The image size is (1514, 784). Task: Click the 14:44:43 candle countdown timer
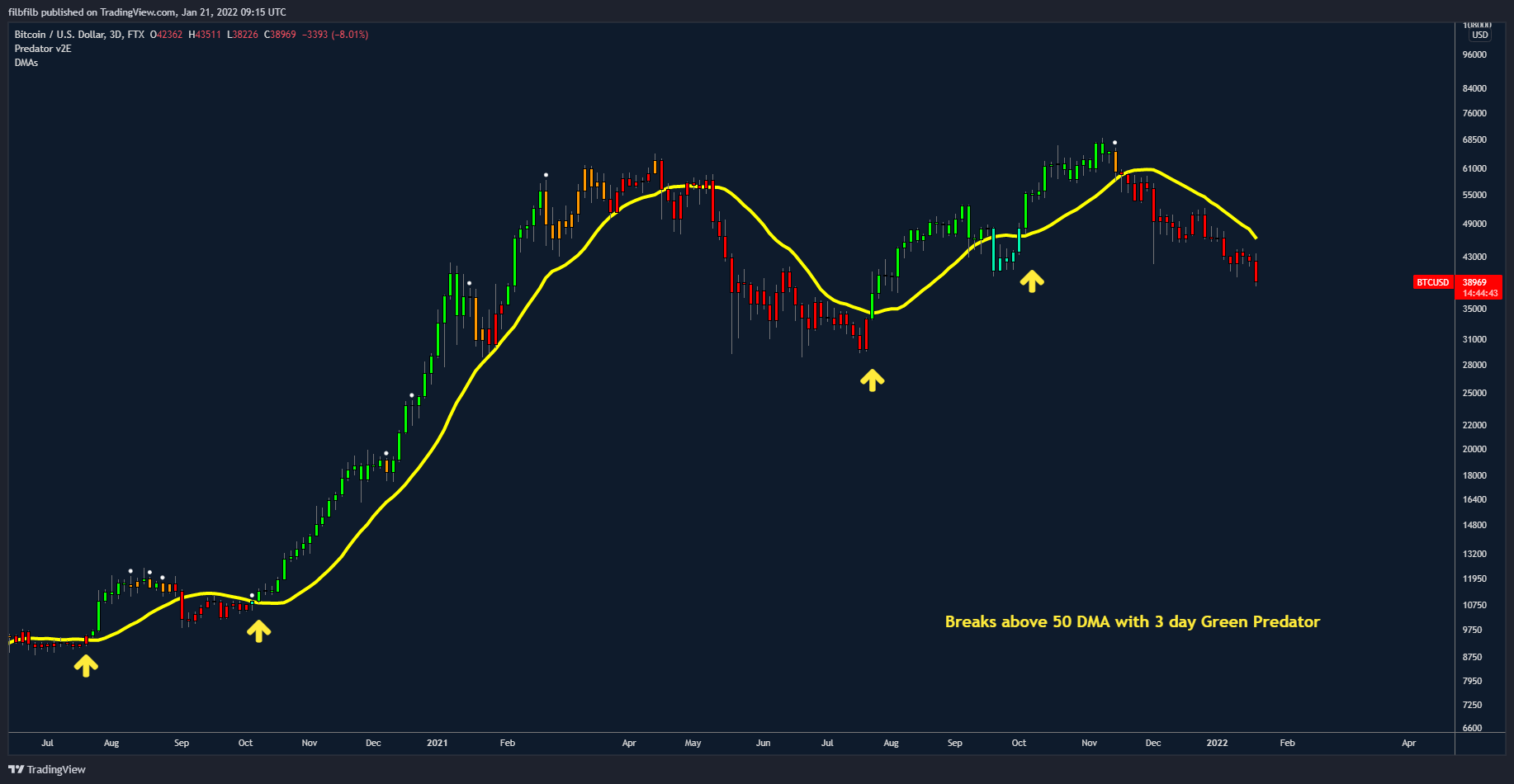pyautogui.click(x=1479, y=293)
